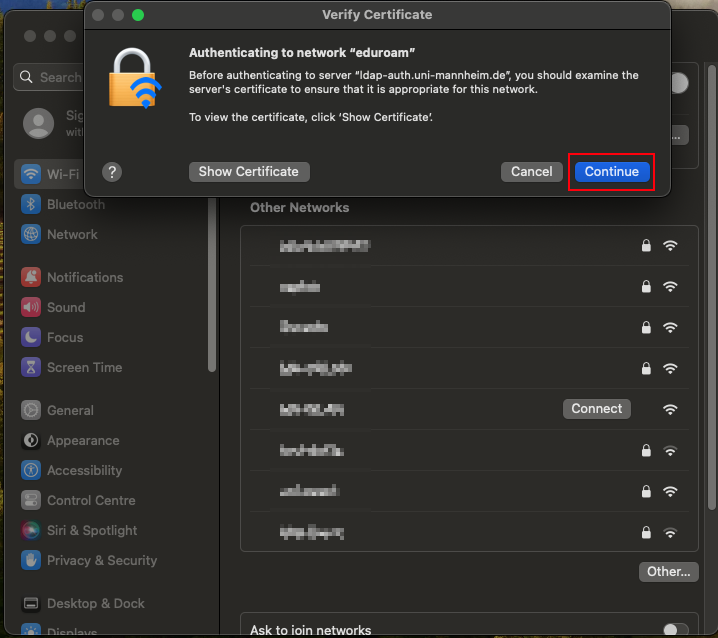Click the Details ellipsis button behind the dialog

tap(680, 136)
